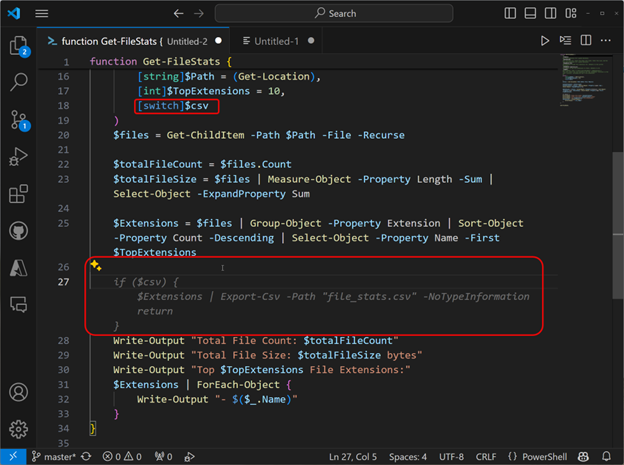Toggle the bottom panel layout icon
Viewport: 624px width, 465px height.
pyautogui.click(x=530, y=14)
